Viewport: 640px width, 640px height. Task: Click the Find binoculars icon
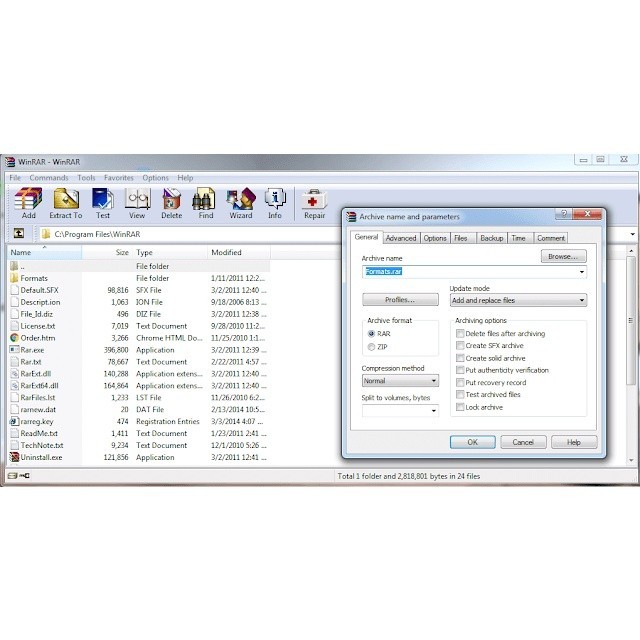coord(205,199)
